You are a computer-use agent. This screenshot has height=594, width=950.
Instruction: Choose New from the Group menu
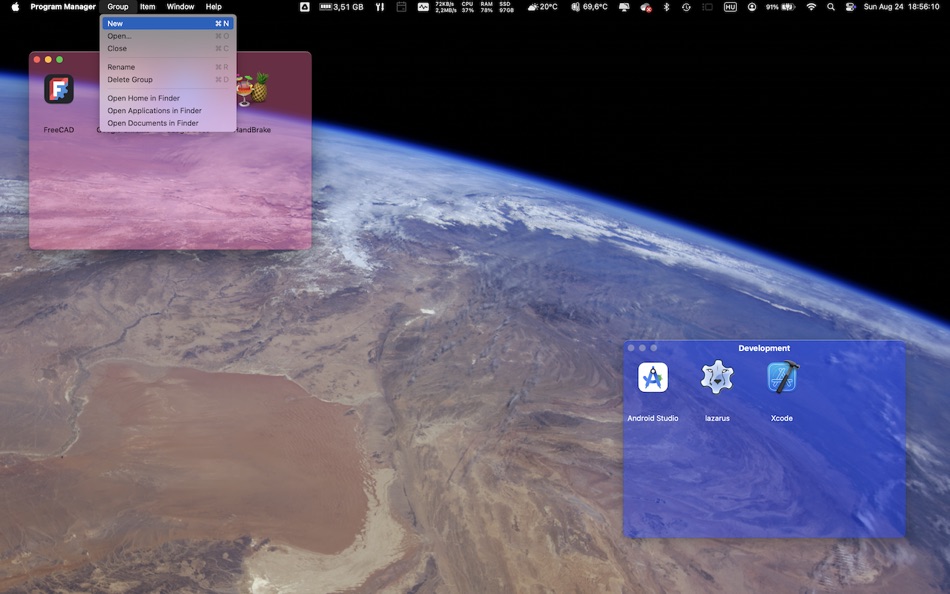[x=168, y=23]
